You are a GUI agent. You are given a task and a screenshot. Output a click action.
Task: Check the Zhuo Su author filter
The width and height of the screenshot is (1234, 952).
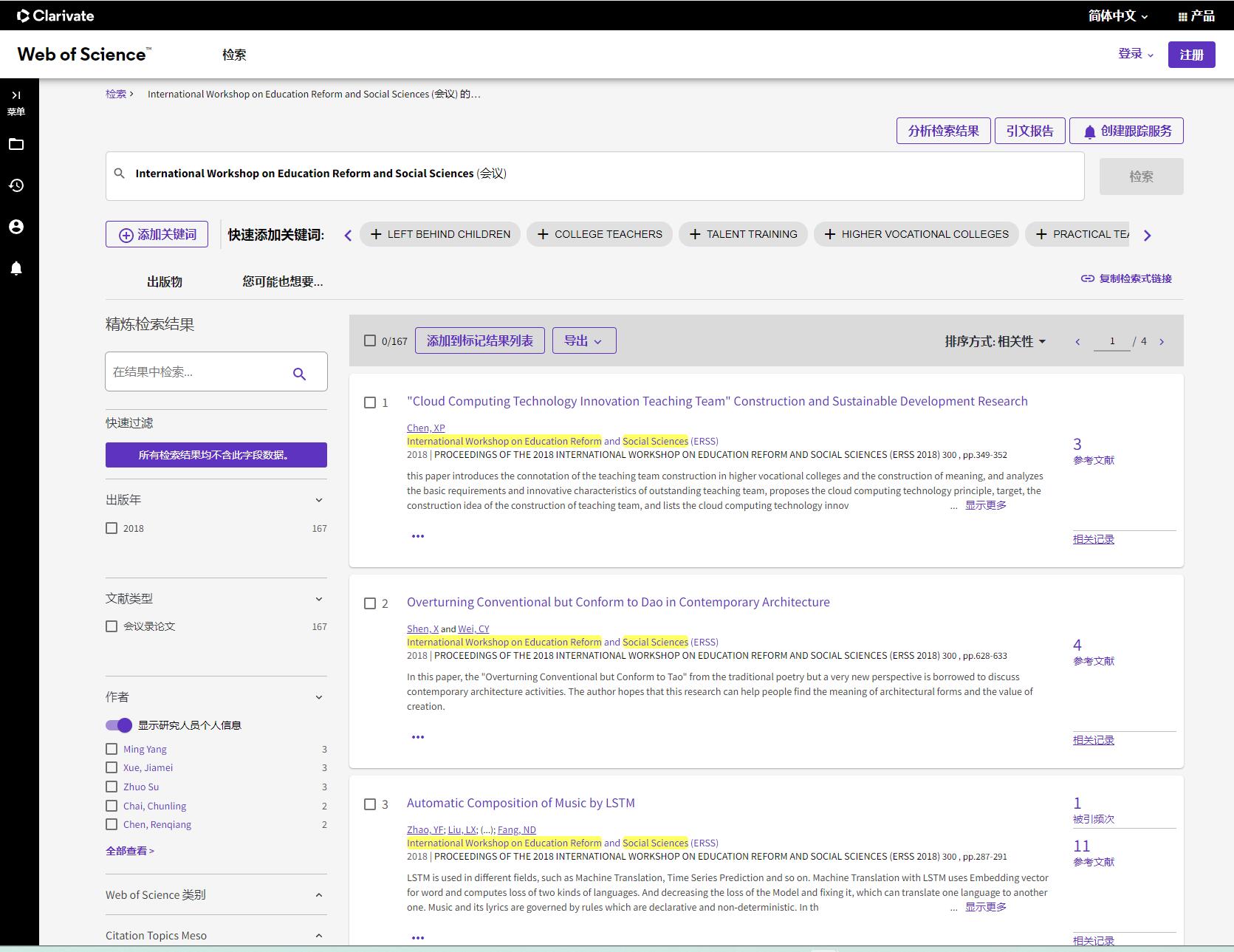pyautogui.click(x=112, y=787)
